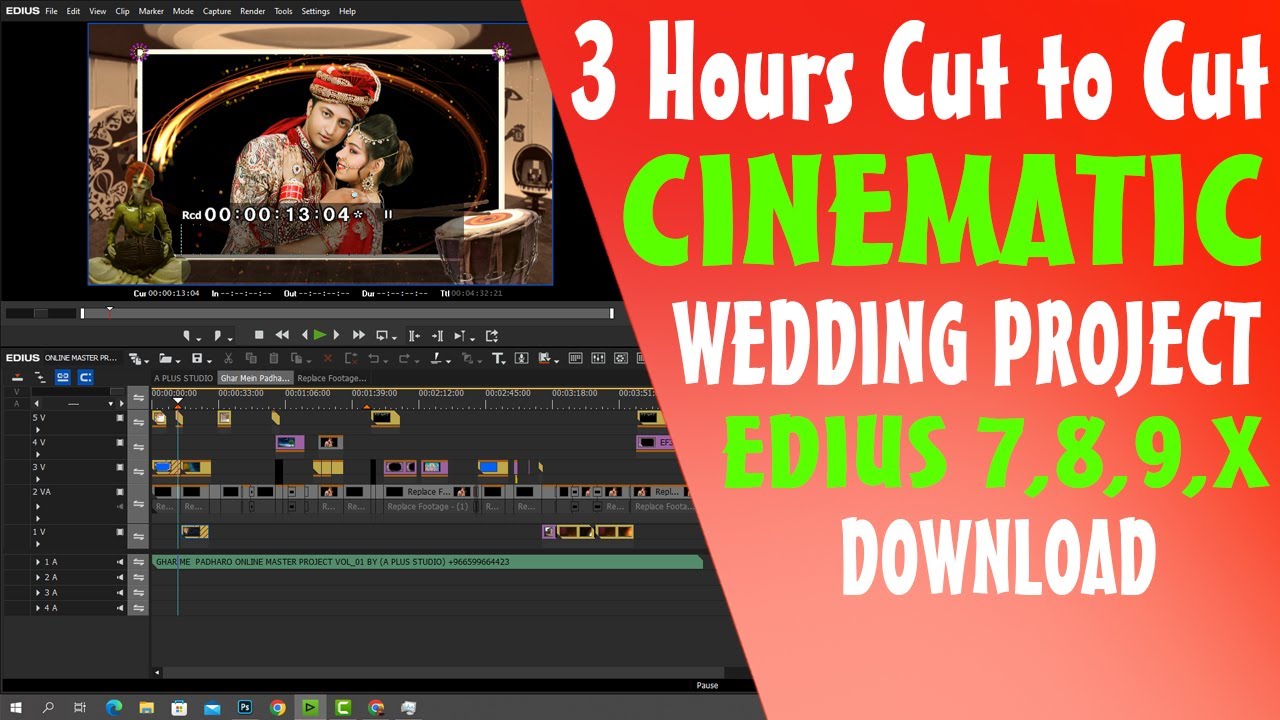The height and width of the screenshot is (720, 1280).
Task: Click the Loop playback icon
Action: pos(381,335)
